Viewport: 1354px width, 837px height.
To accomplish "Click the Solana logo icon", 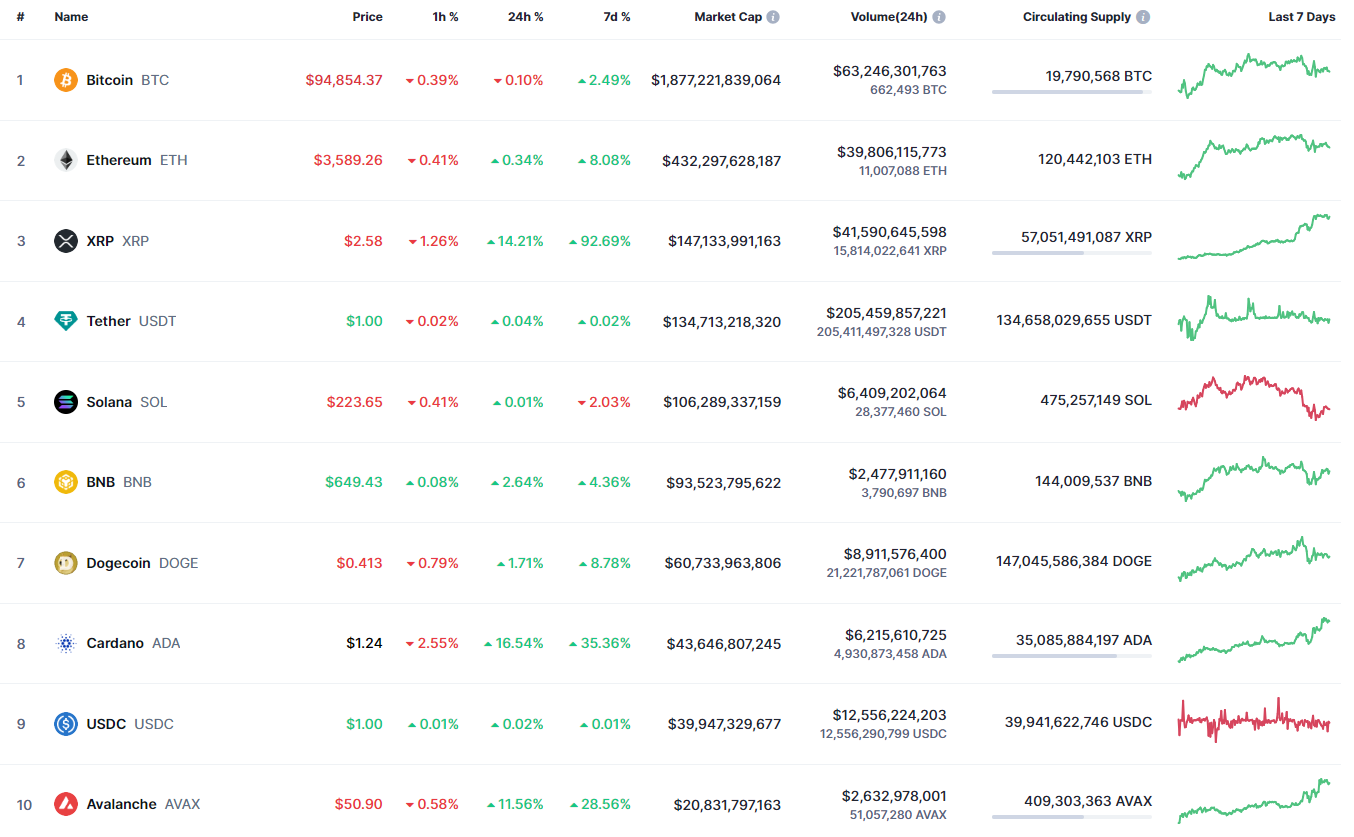I will tap(66, 402).
